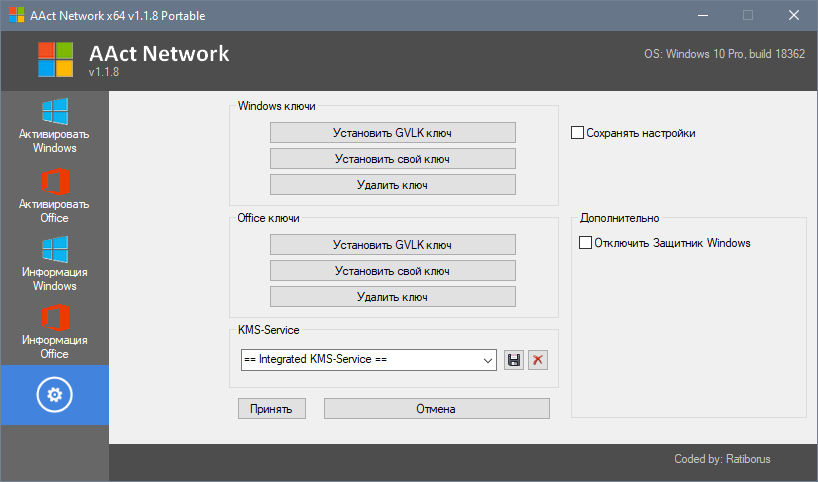Select the settings gear icon in sidebar
Screen dimensions: 818x482
[x=54, y=395]
